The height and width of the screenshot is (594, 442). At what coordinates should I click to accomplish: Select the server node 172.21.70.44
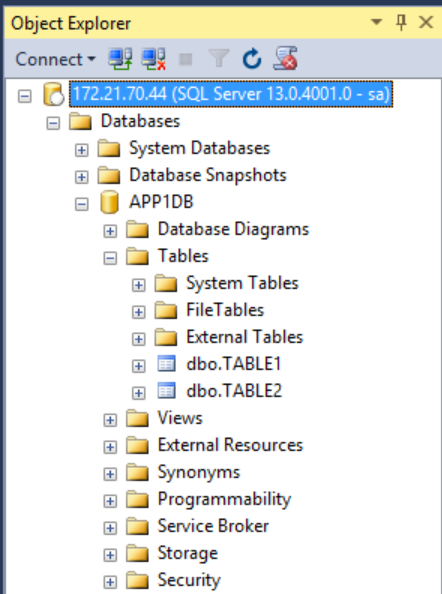(231, 94)
